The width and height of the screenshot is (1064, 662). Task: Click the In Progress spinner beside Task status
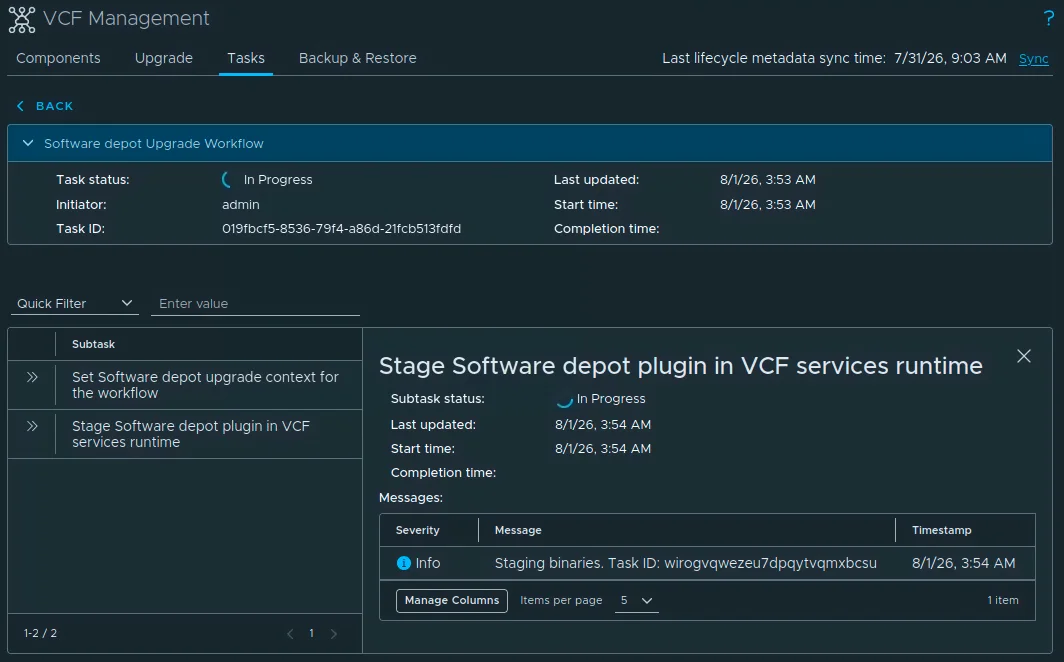click(227, 180)
